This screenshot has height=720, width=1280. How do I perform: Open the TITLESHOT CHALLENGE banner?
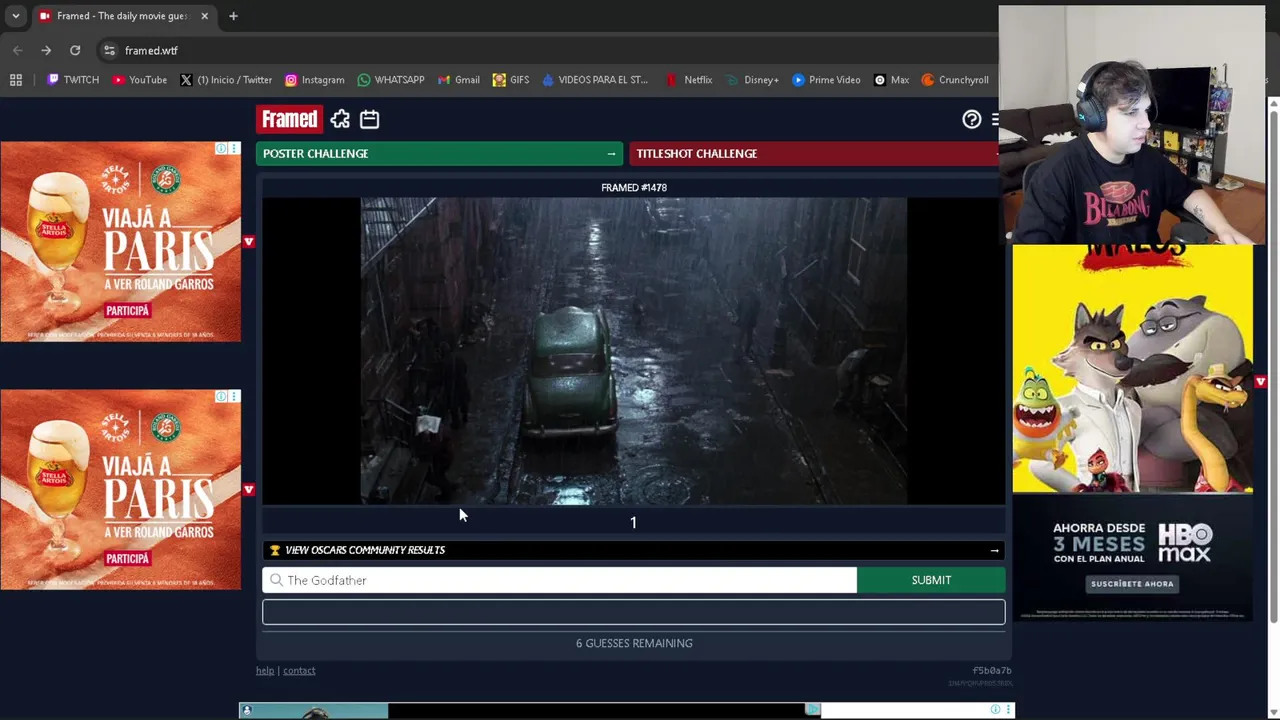813,153
